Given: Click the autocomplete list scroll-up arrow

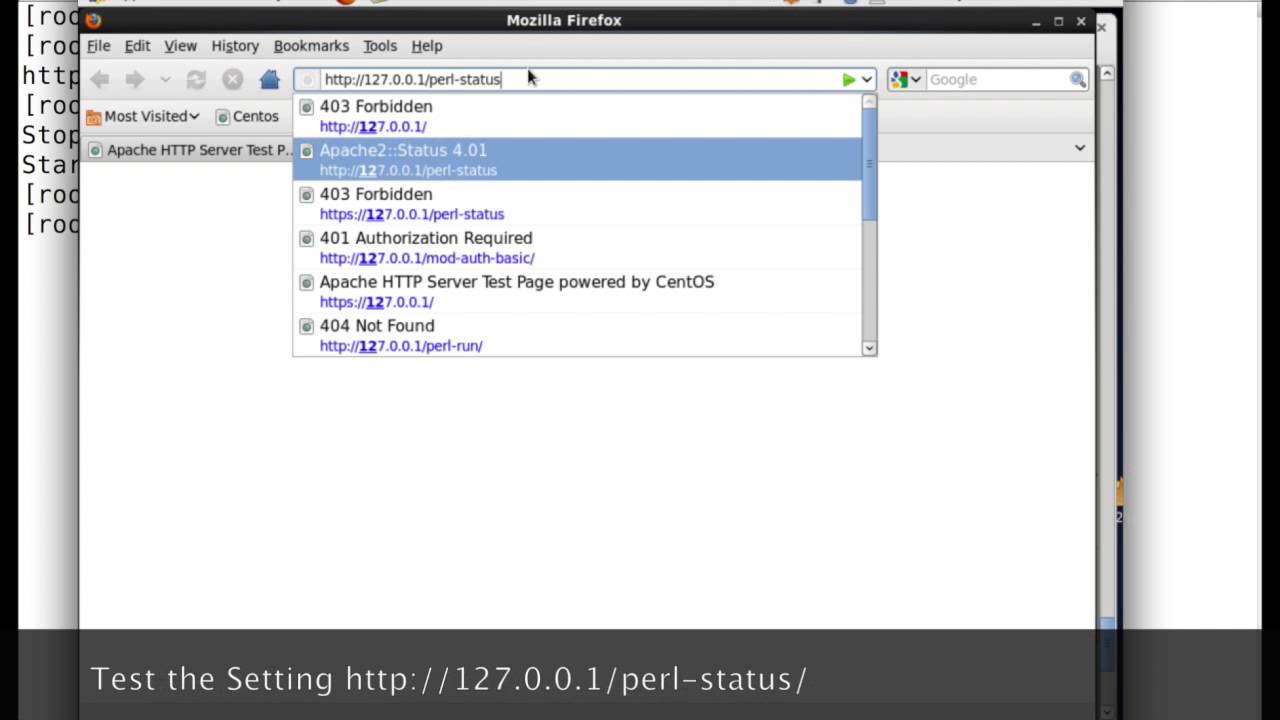Looking at the screenshot, I should [869, 101].
